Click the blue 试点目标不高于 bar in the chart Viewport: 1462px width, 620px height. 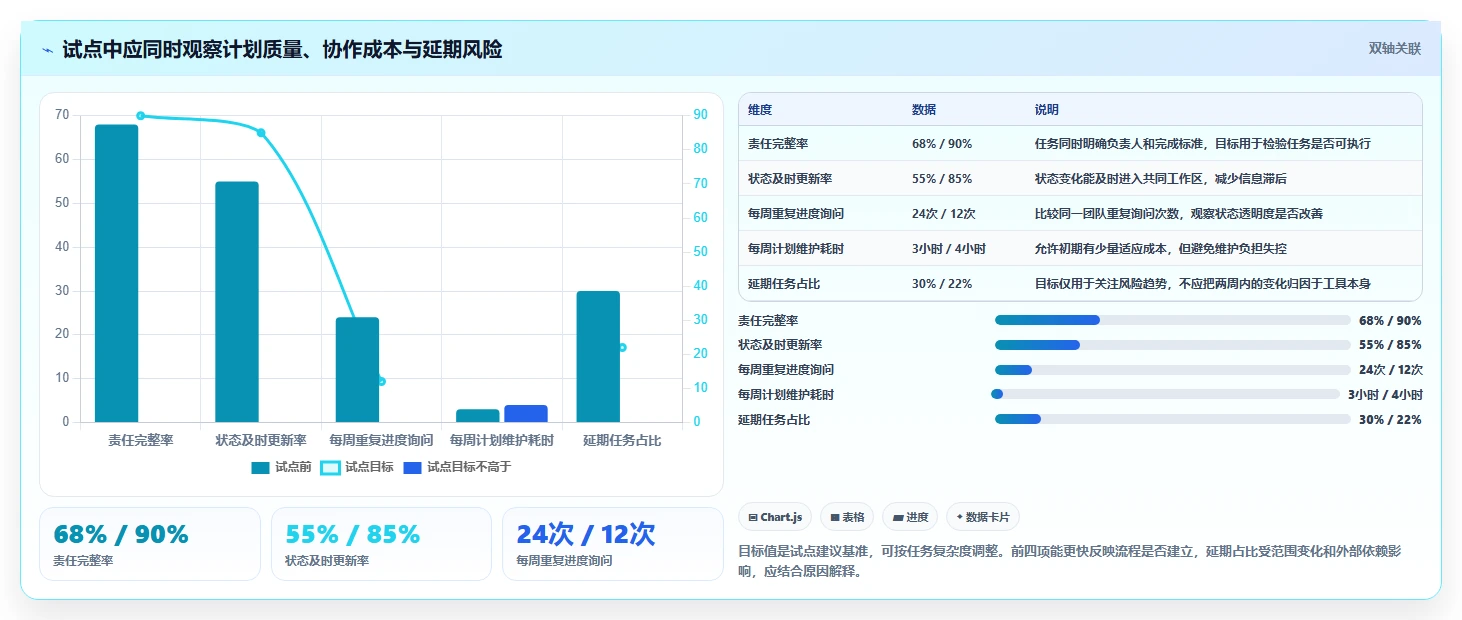pos(526,413)
